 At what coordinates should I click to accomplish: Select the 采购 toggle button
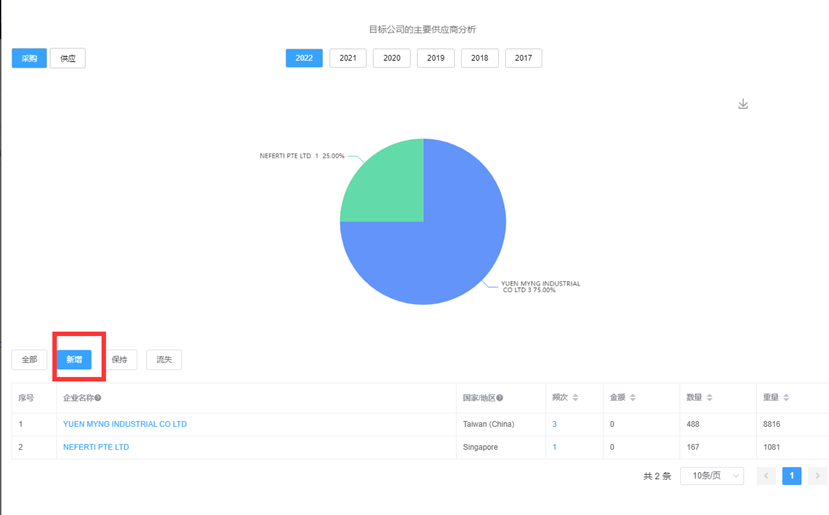29,58
